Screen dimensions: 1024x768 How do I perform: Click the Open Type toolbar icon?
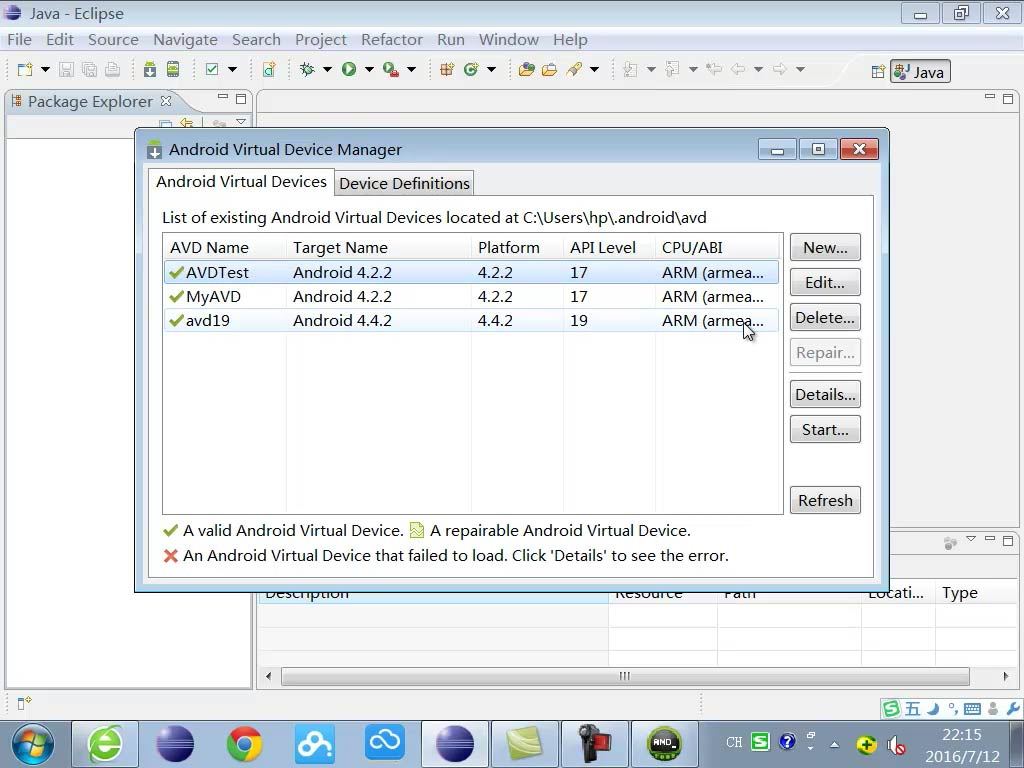526,69
